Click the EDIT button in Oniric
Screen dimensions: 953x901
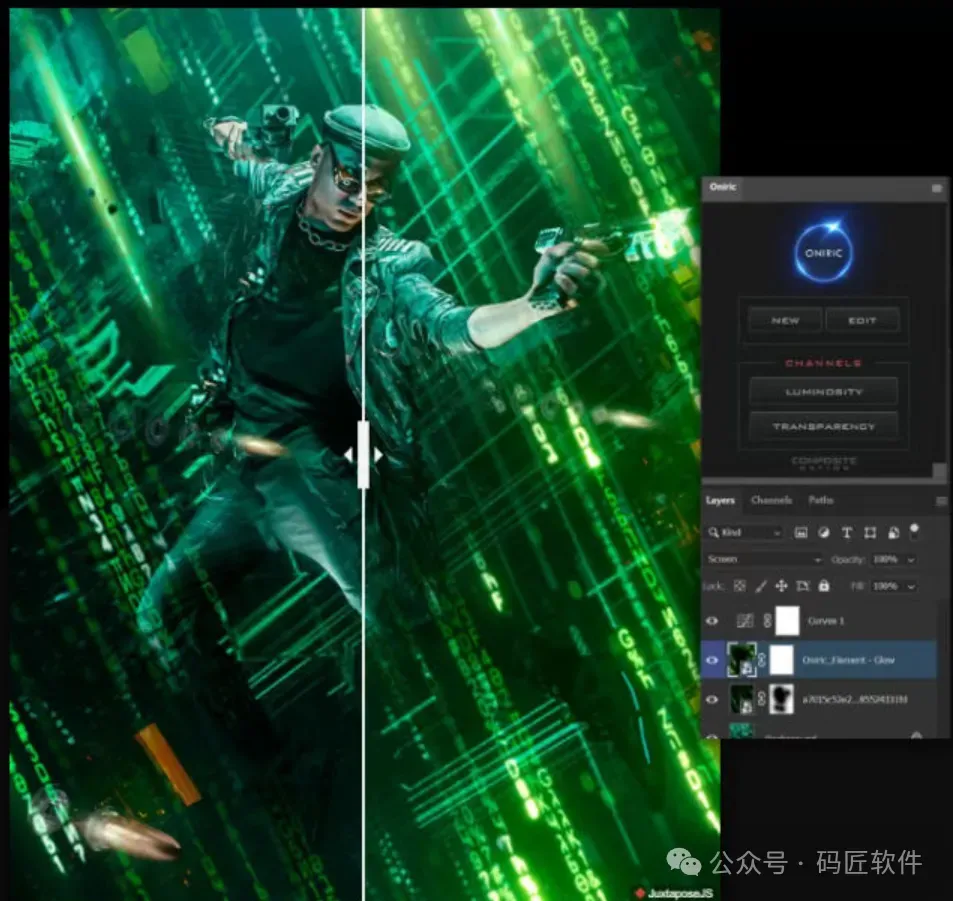[862, 320]
